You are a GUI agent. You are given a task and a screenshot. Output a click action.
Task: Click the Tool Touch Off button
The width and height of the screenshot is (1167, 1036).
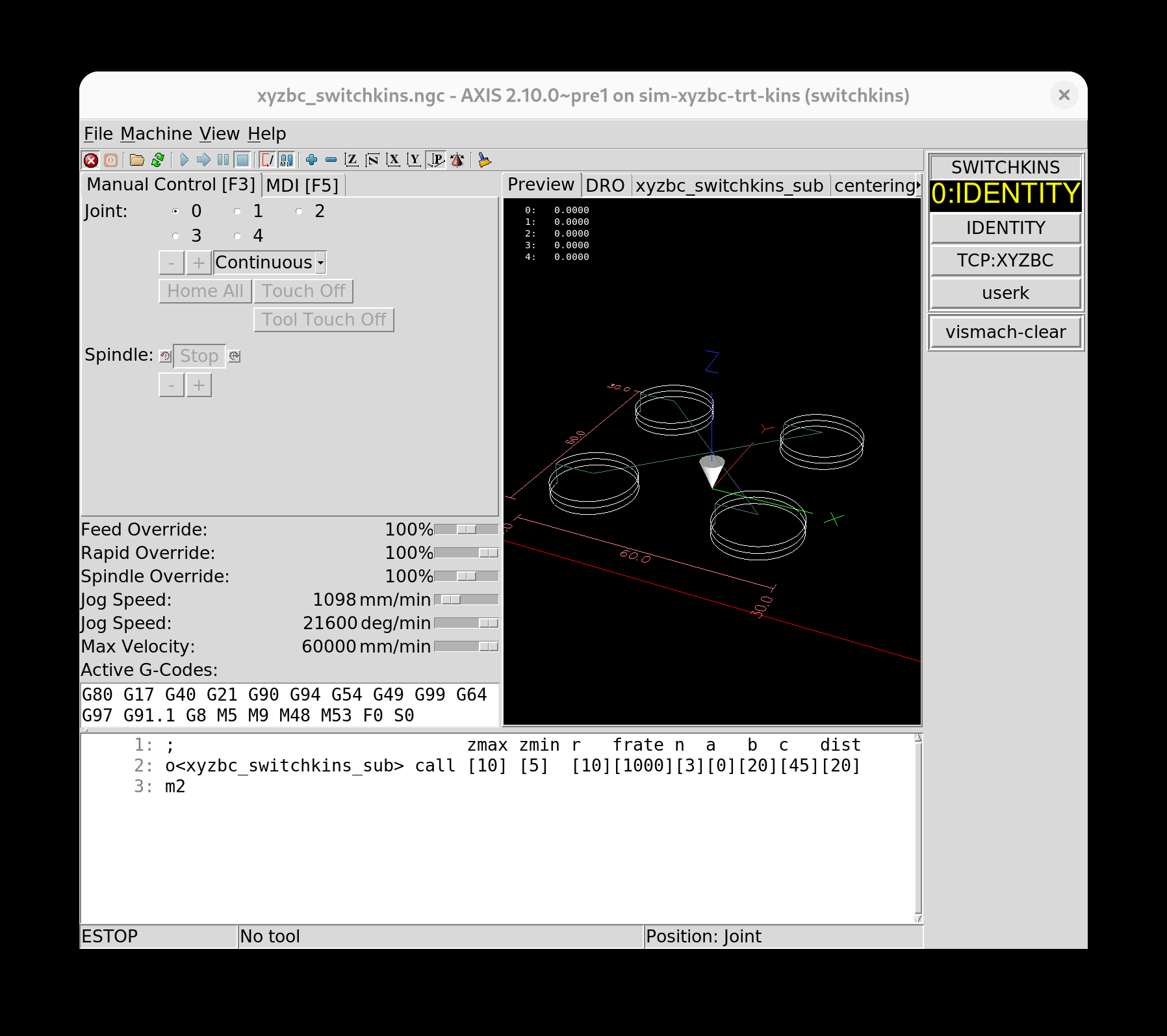tap(324, 320)
